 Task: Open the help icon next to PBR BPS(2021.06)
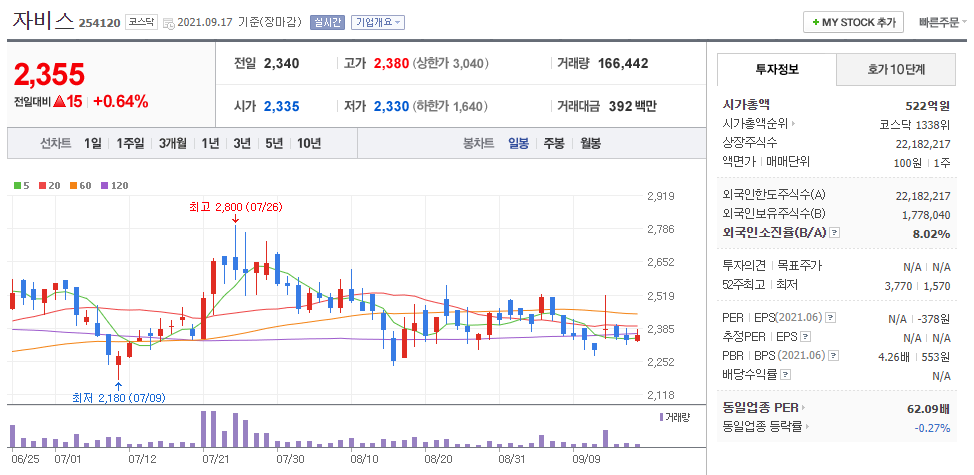coord(834,356)
